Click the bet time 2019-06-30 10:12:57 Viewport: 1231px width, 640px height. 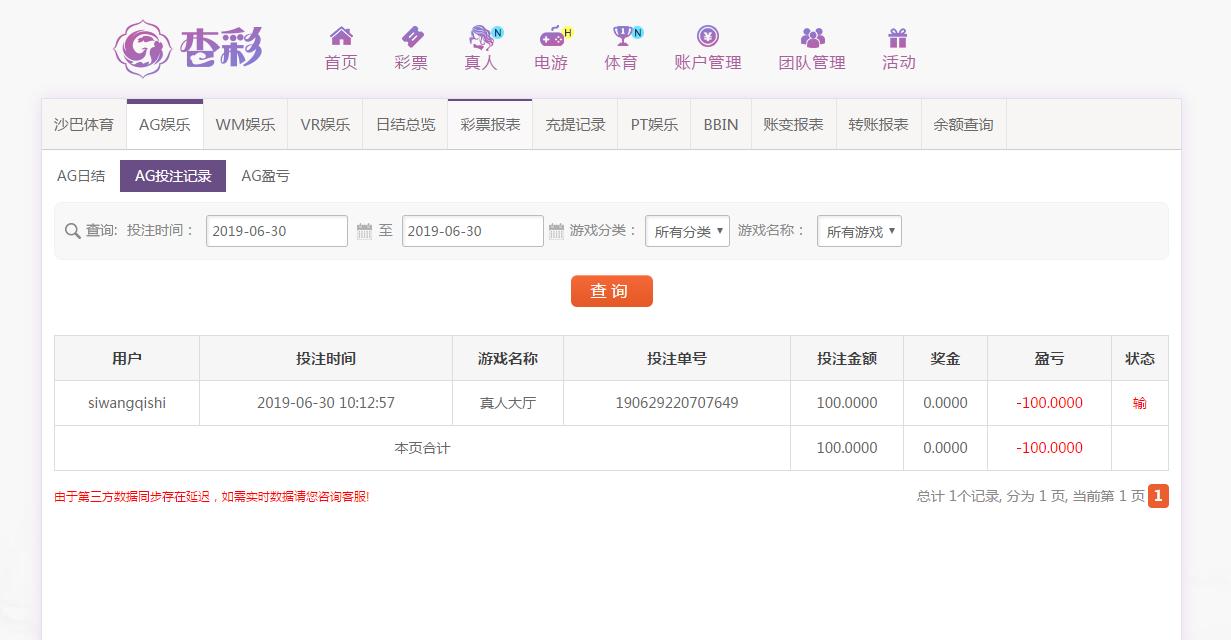pos(326,403)
